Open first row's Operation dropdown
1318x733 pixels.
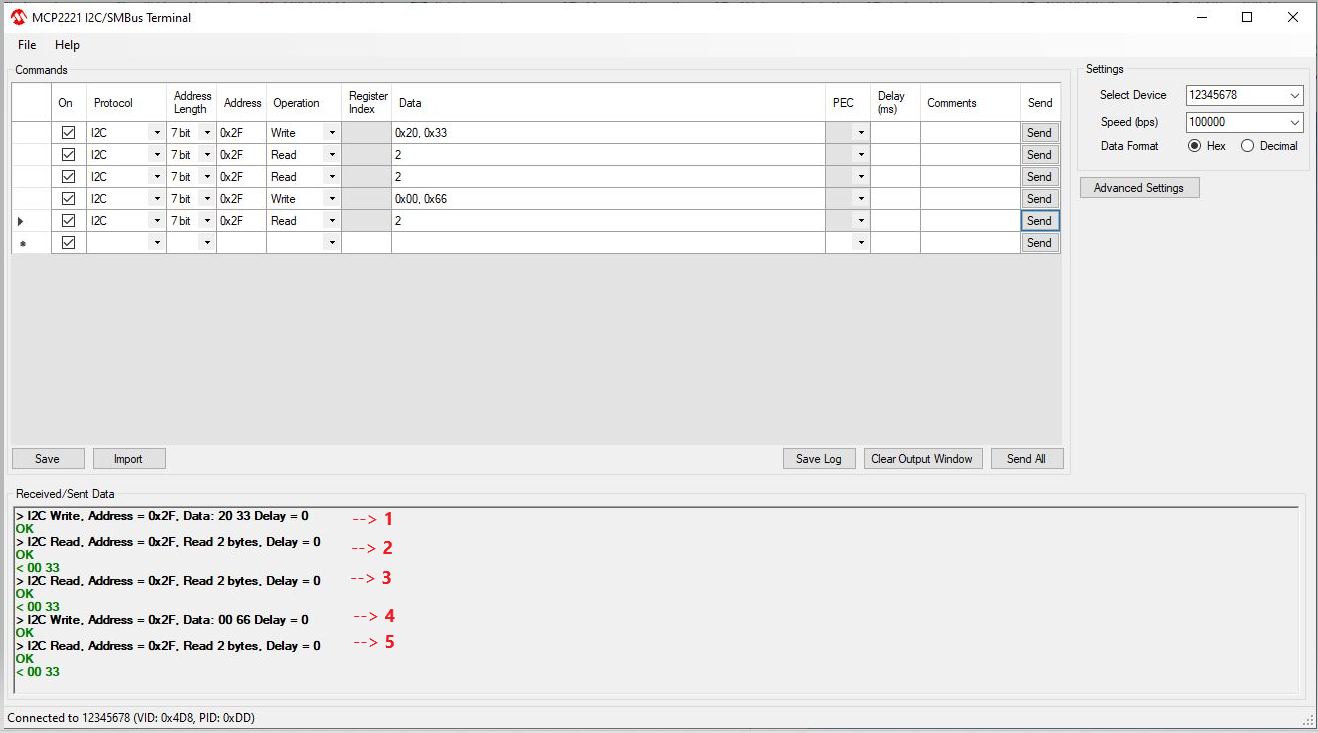[331, 133]
